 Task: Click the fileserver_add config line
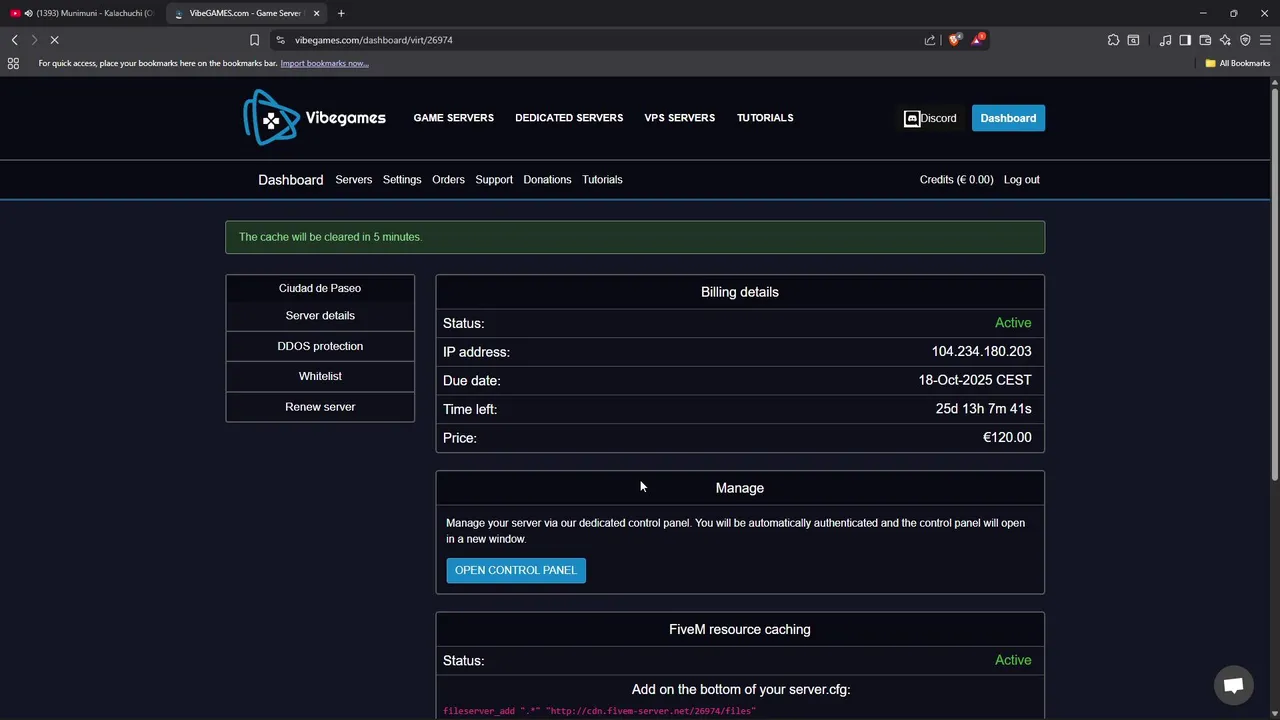(x=600, y=711)
